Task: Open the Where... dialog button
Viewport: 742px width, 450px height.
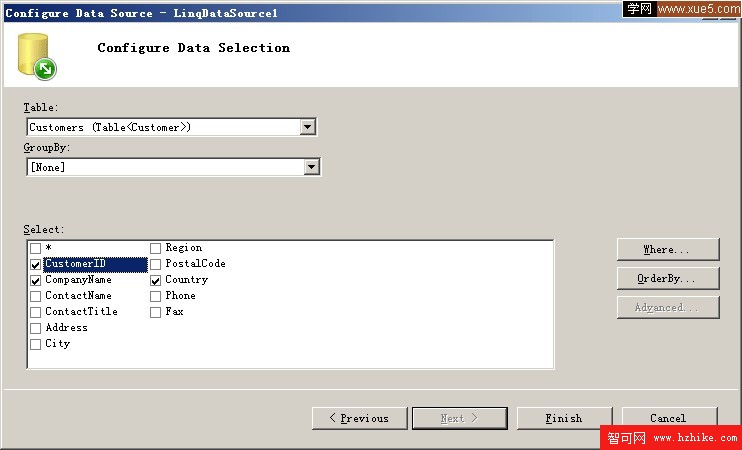Action: [668, 249]
